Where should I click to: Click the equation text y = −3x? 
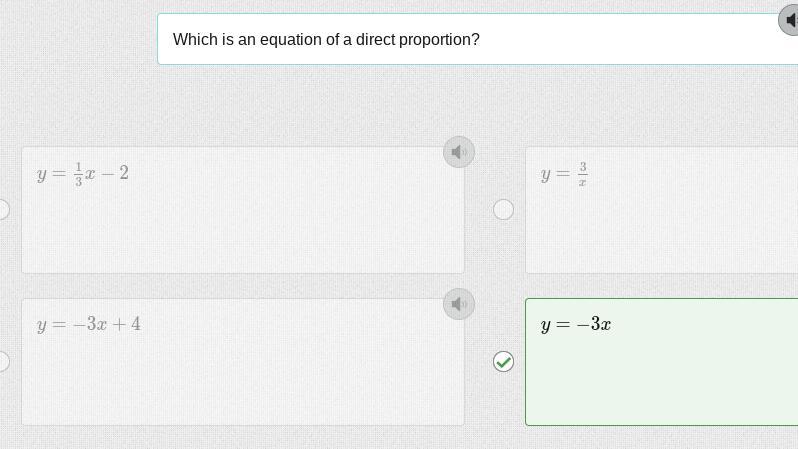[x=576, y=324]
